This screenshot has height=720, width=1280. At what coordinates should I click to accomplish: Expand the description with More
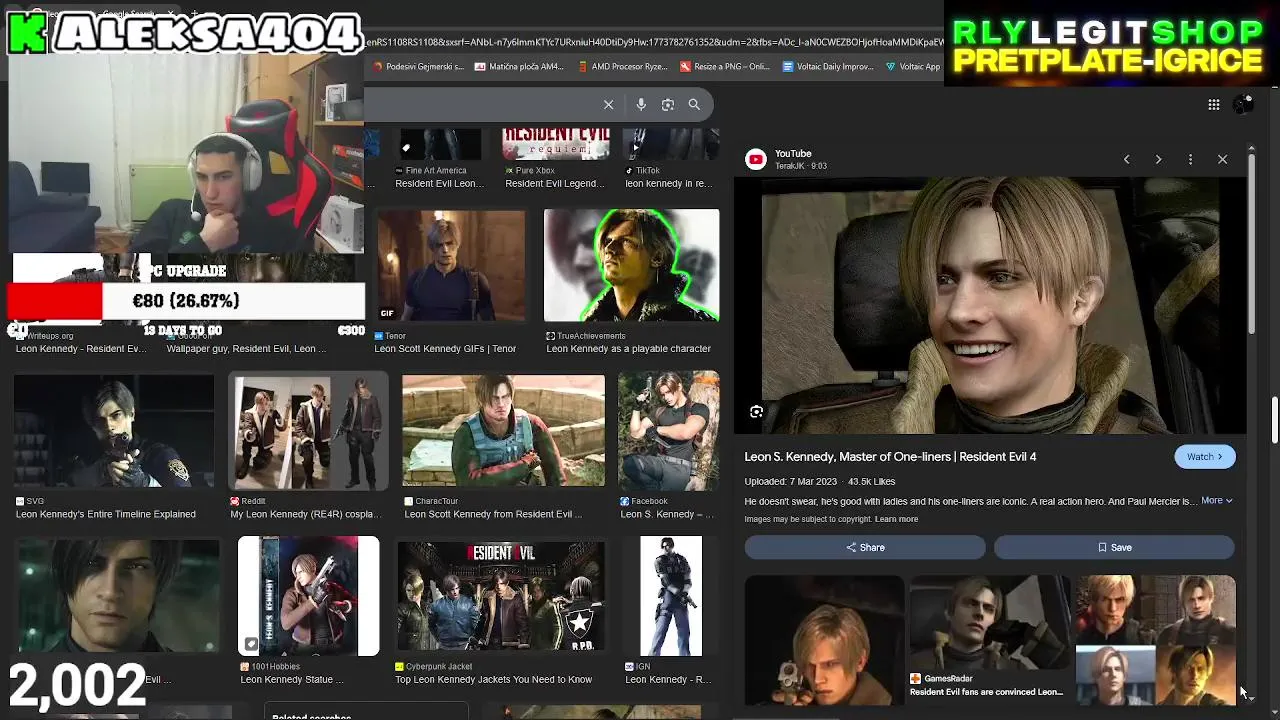[1217, 500]
